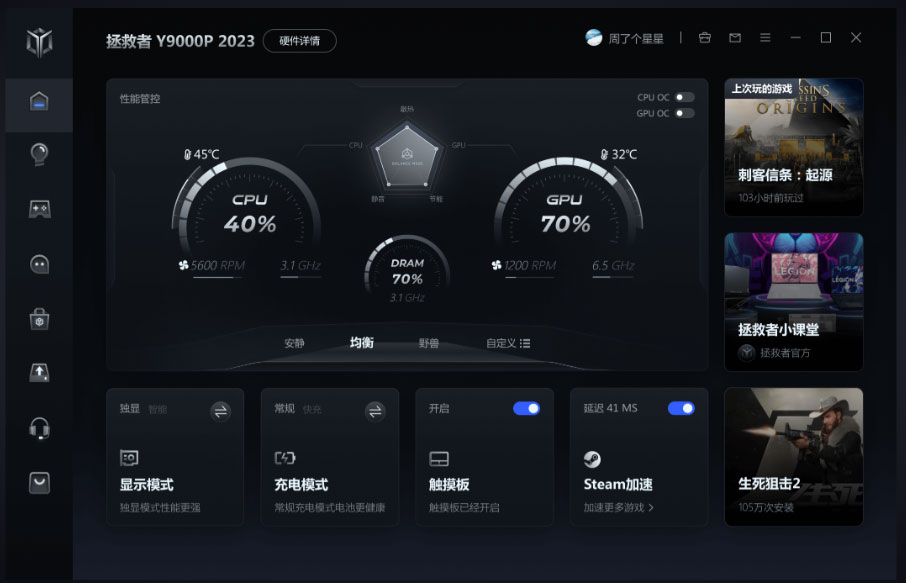This screenshot has width=906, height=583.
Task: Open the bottom smiley bag sidebar icon
Action: click(39, 483)
